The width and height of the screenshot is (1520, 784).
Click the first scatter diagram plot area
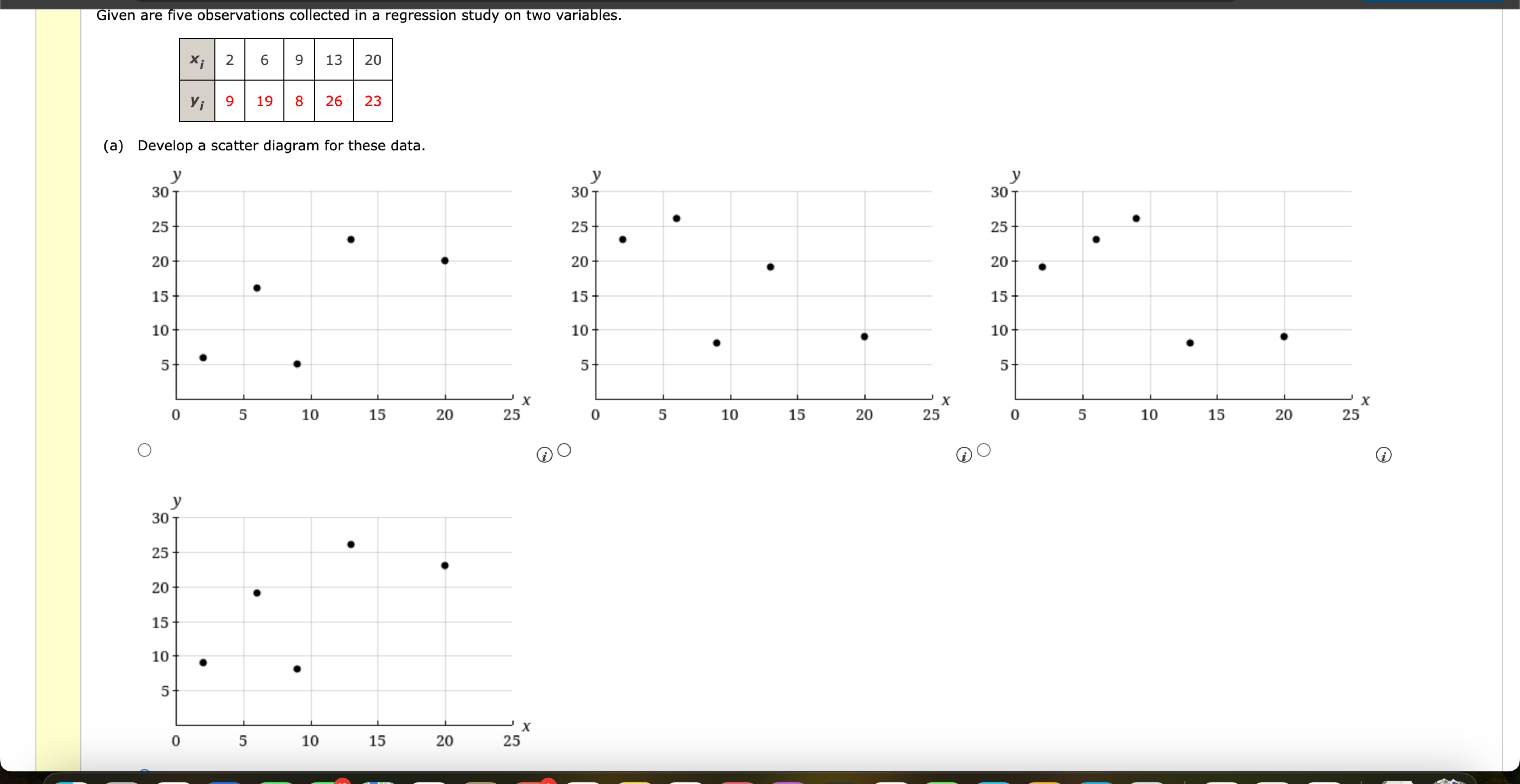(x=342, y=289)
